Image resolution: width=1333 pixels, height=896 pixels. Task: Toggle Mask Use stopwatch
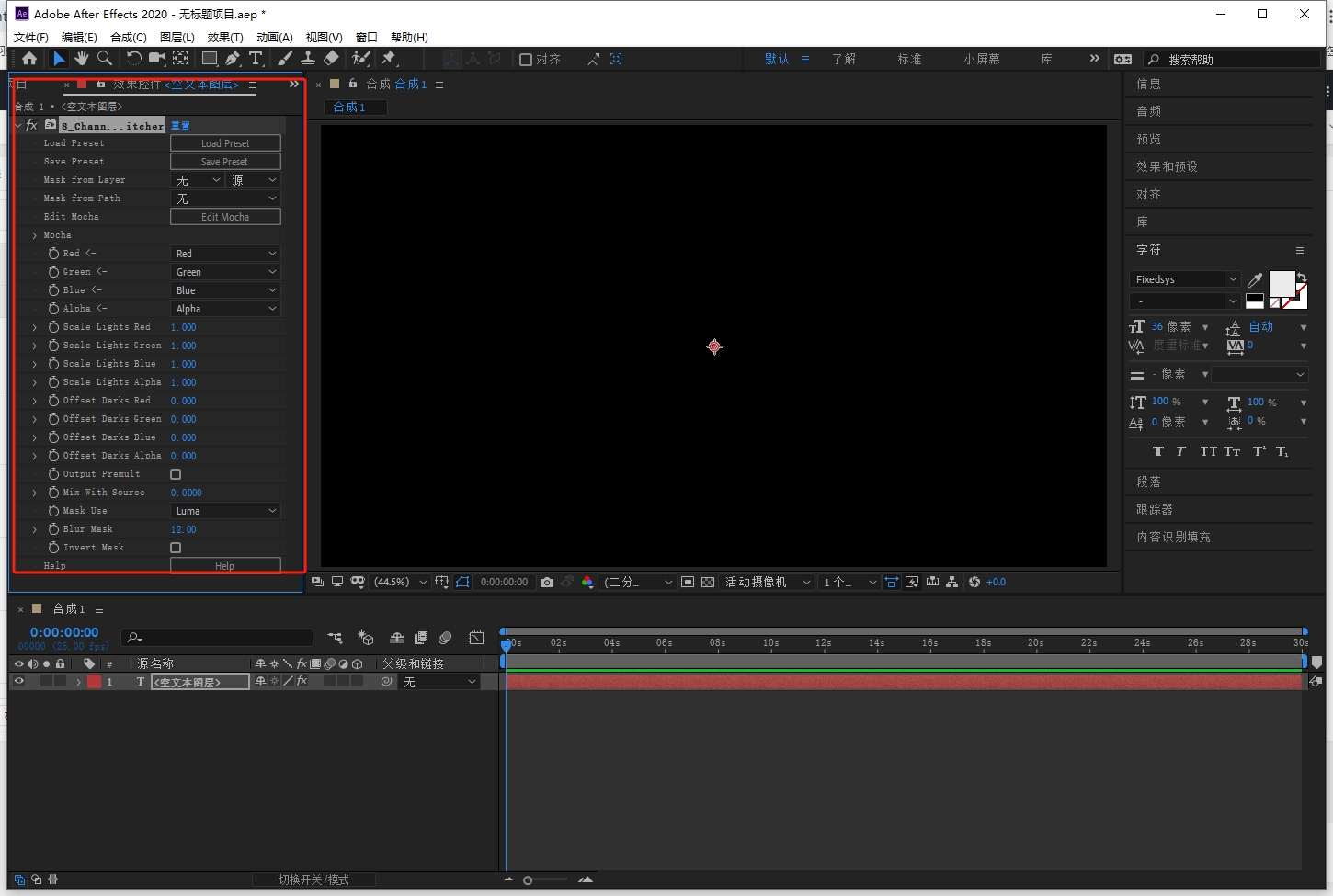(53, 511)
